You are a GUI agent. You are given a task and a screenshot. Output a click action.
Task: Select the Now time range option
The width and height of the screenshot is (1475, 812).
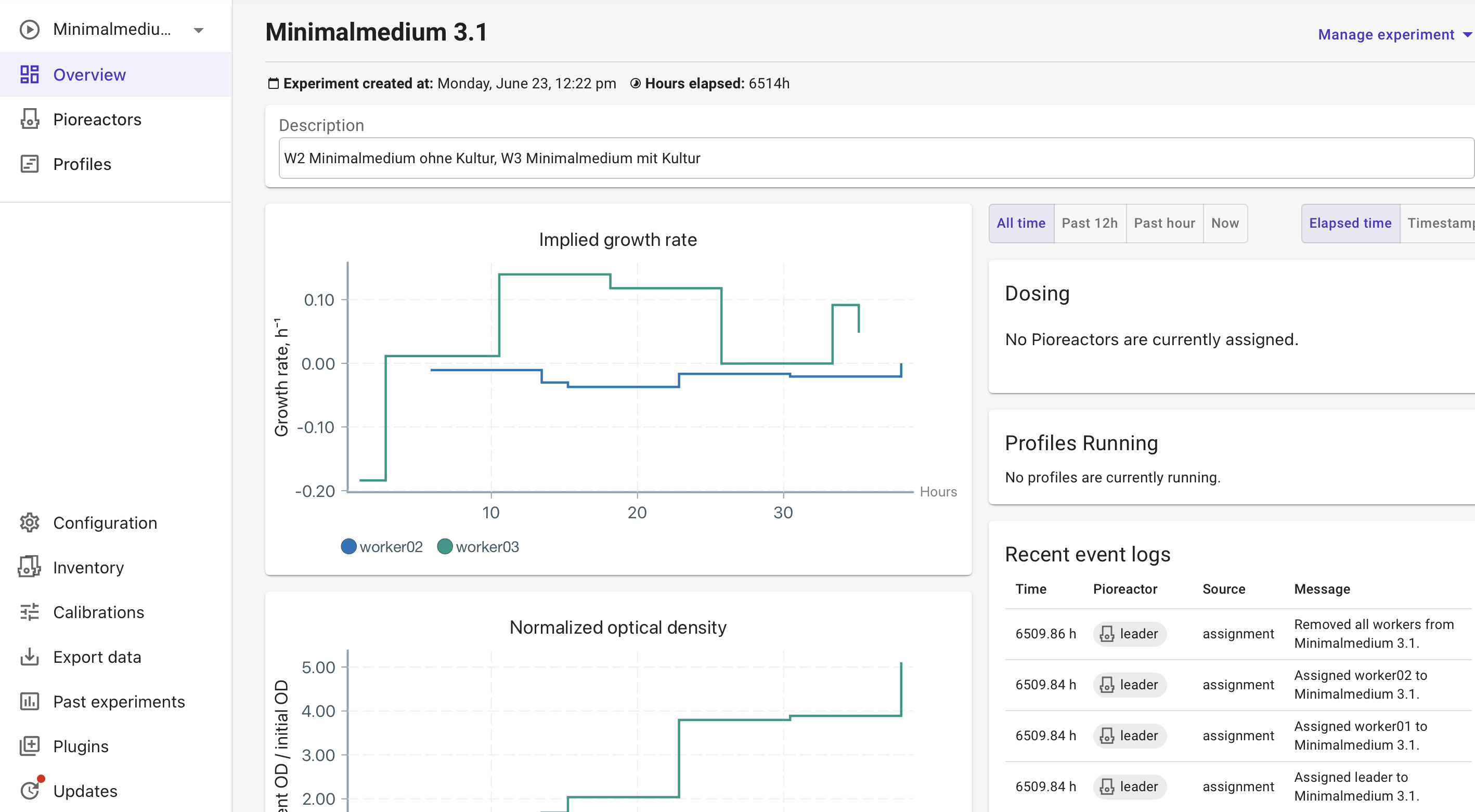click(x=1225, y=223)
